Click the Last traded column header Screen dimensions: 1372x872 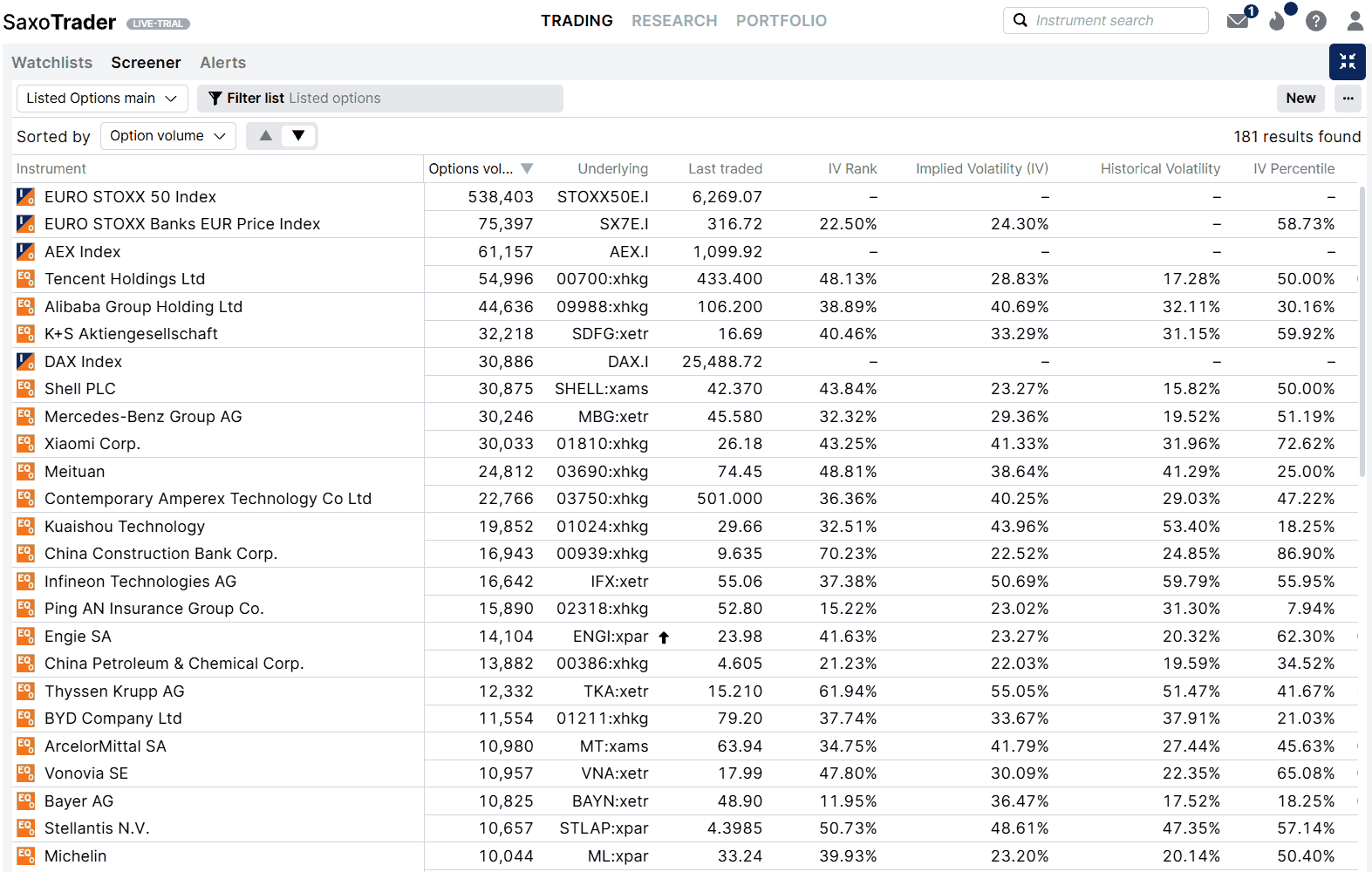point(726,169)
